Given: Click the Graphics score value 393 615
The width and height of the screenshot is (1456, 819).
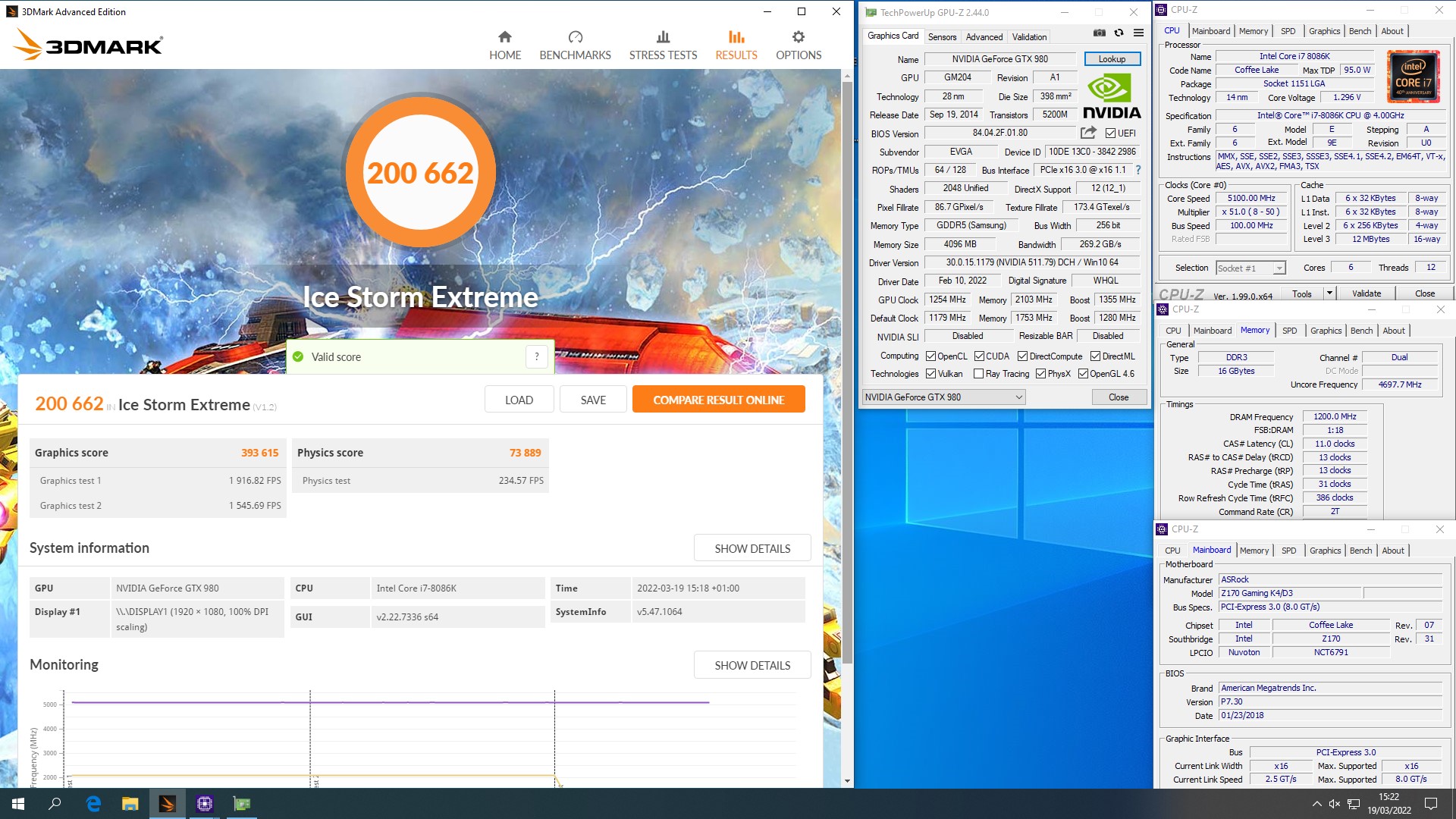Looking at the screenshot, I should (259, 453).
